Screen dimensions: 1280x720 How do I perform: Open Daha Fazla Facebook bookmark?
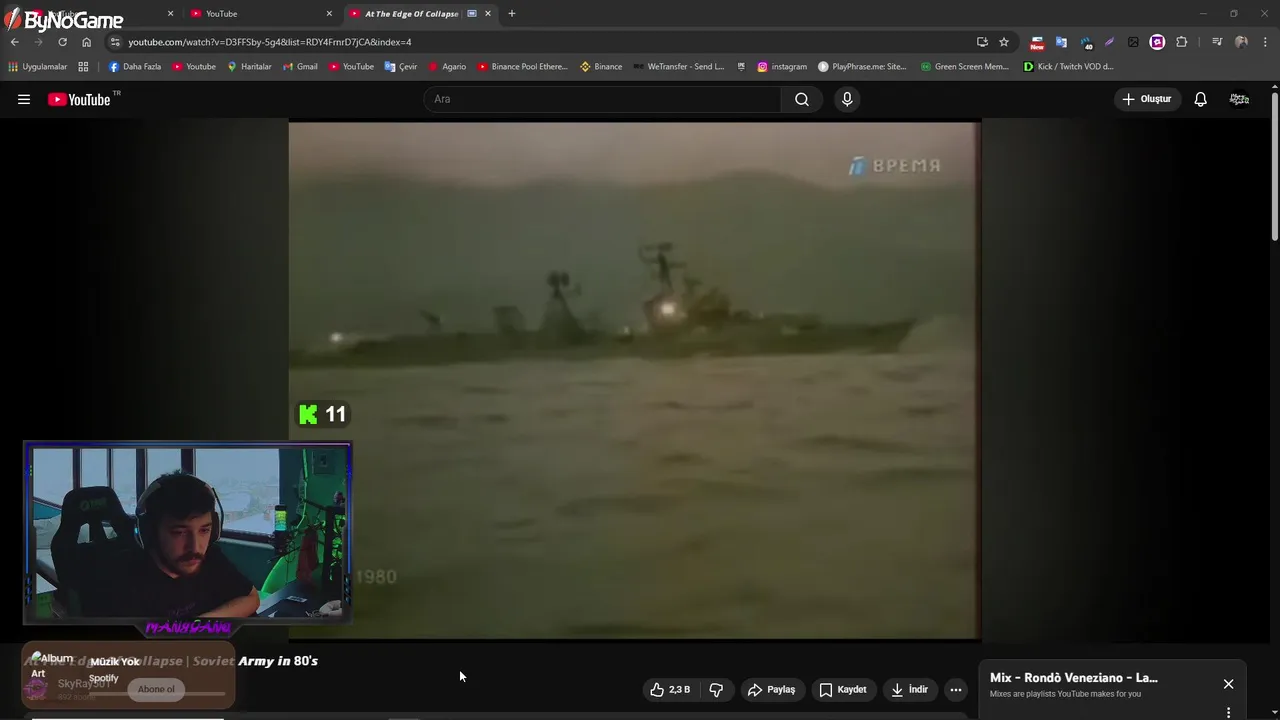point(135,67)
